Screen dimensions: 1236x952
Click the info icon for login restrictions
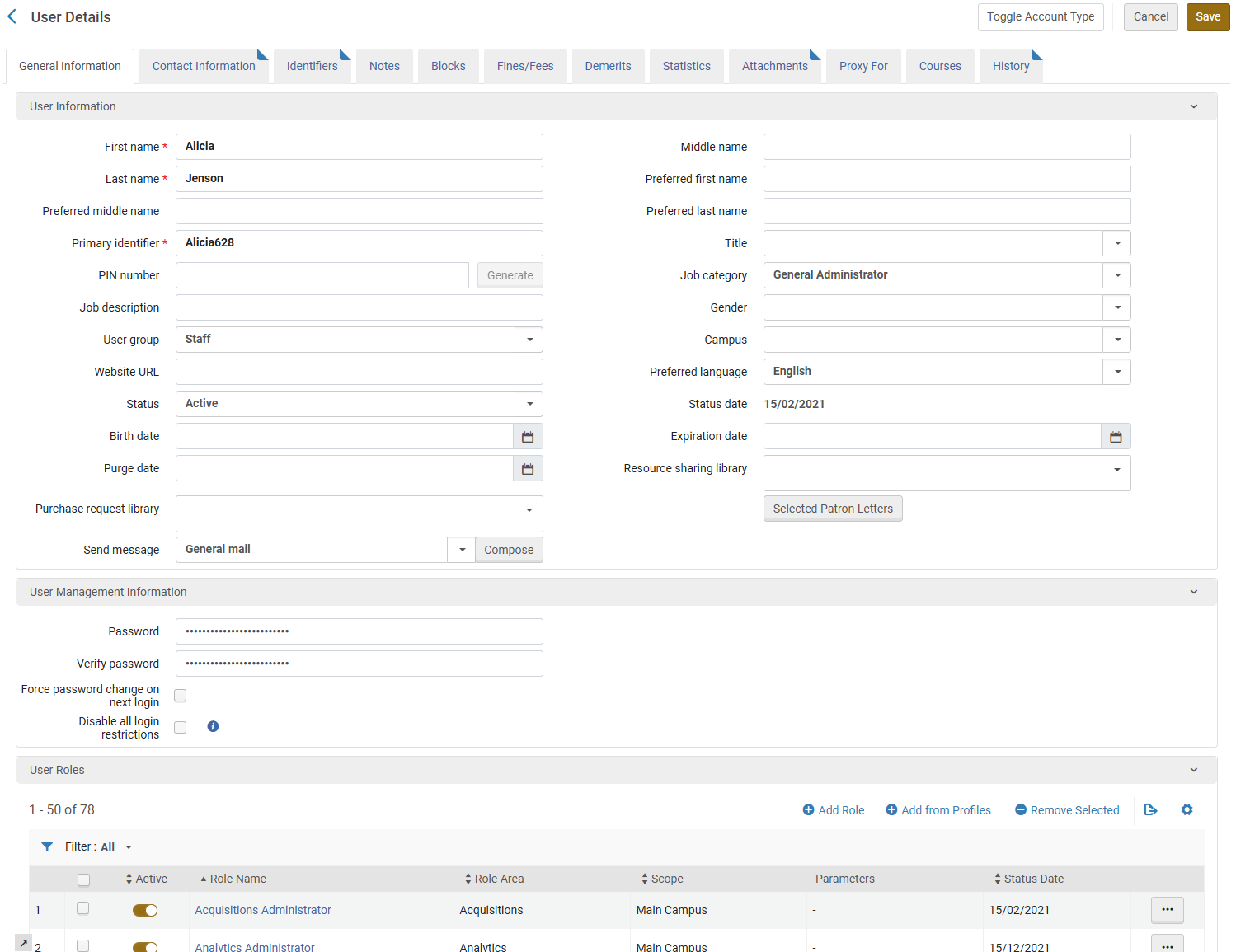(x=213, y=726)
